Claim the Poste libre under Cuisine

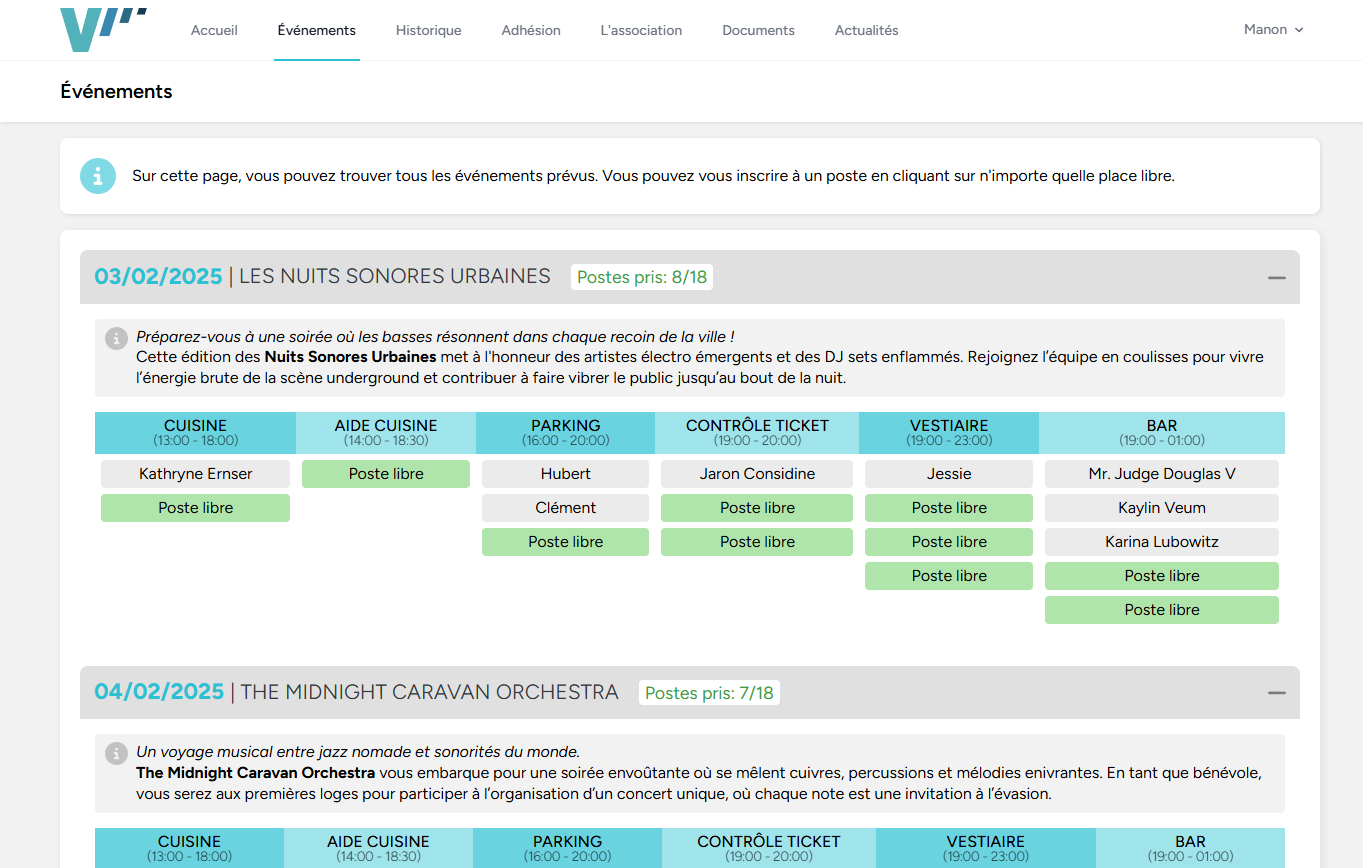tap(195, 507)
